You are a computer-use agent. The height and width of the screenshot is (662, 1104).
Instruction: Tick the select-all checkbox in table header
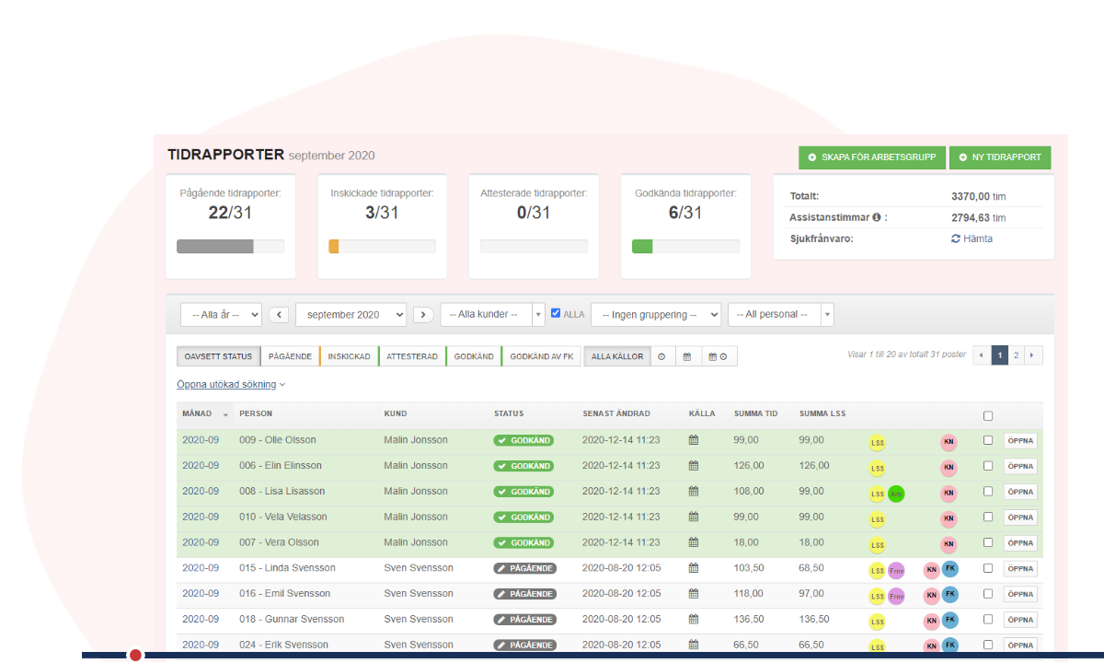coord(988,415)
